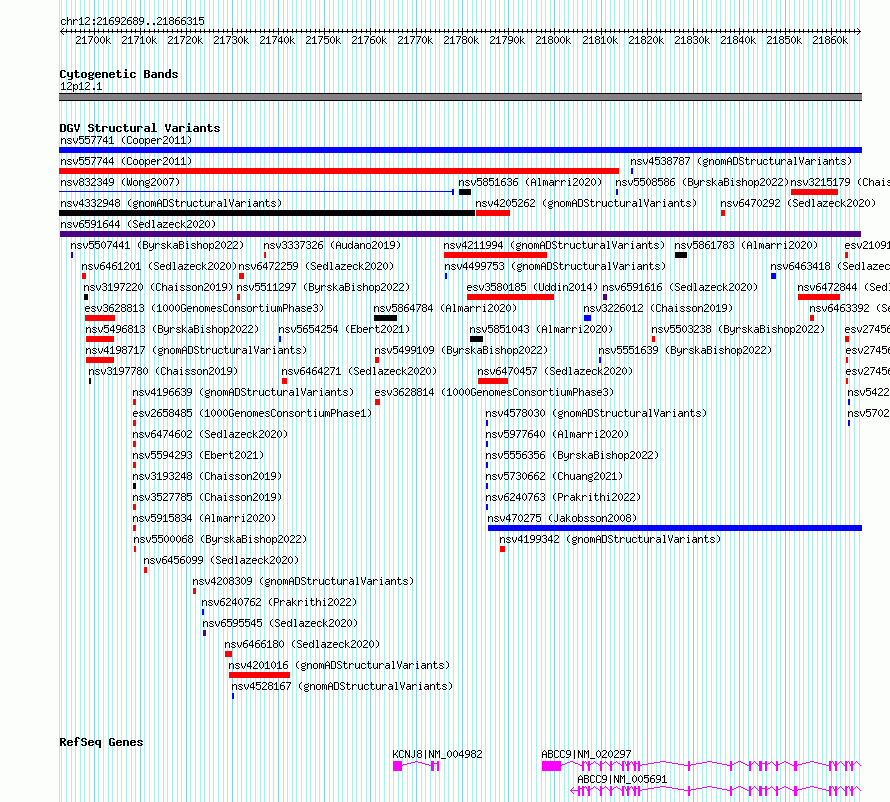Select red bar under nsv4205262
This screenshot has height=802, width=890.
point(493,213)
